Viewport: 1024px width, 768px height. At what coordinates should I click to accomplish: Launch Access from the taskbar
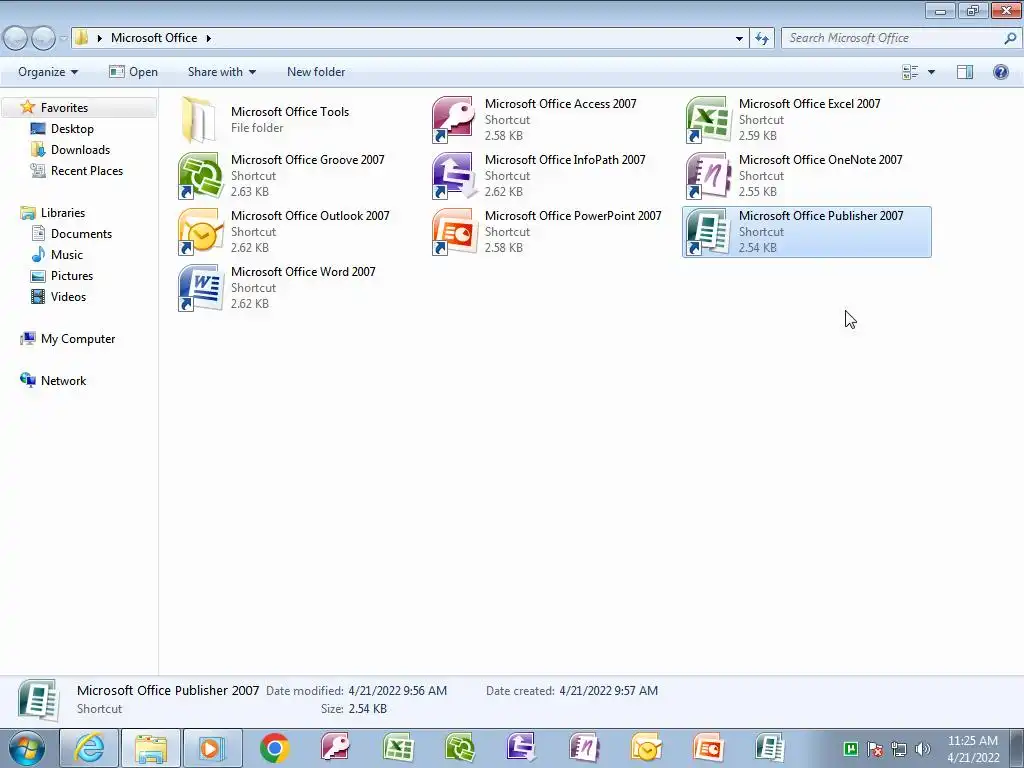pos(336,748)
